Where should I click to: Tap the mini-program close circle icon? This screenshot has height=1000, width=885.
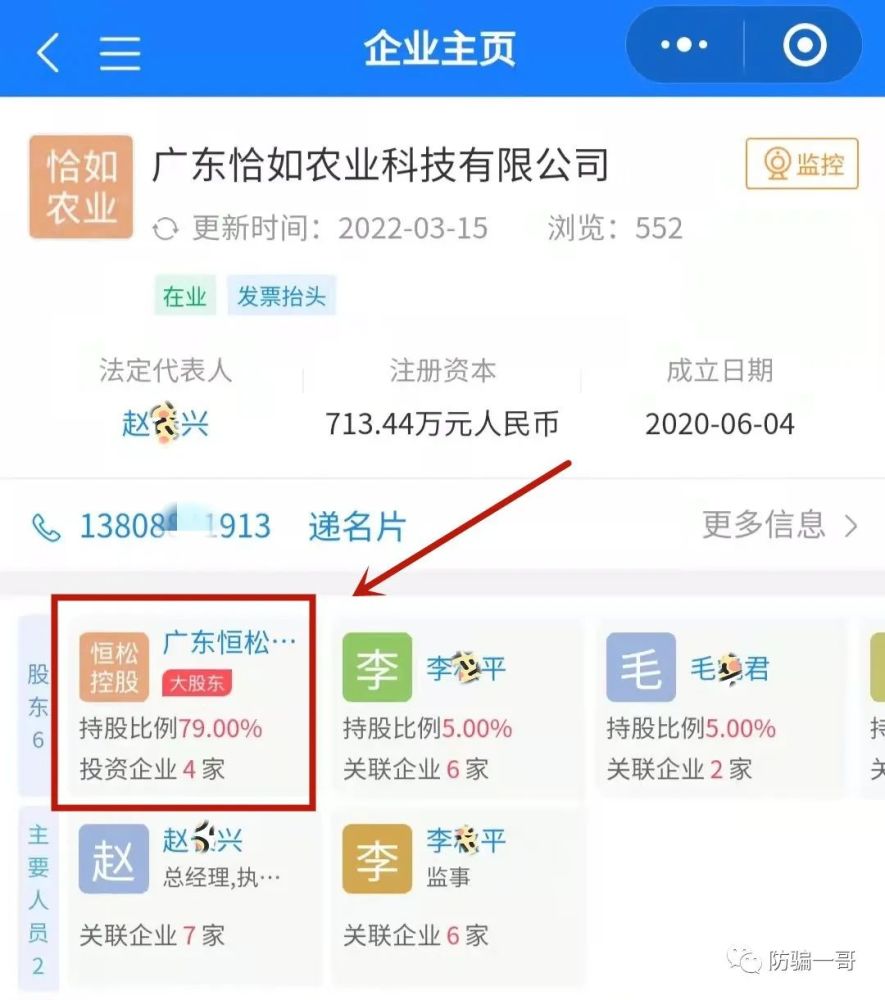[805, 45]
